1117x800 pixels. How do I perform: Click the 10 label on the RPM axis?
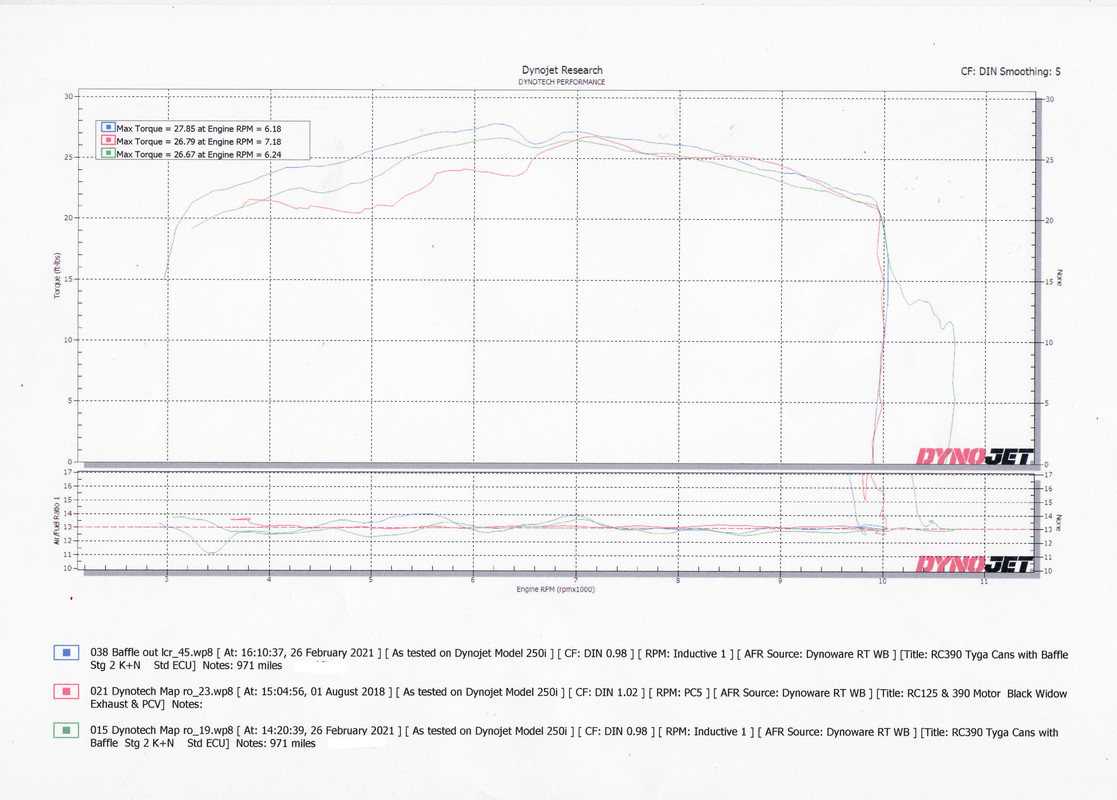click(883, 581)
